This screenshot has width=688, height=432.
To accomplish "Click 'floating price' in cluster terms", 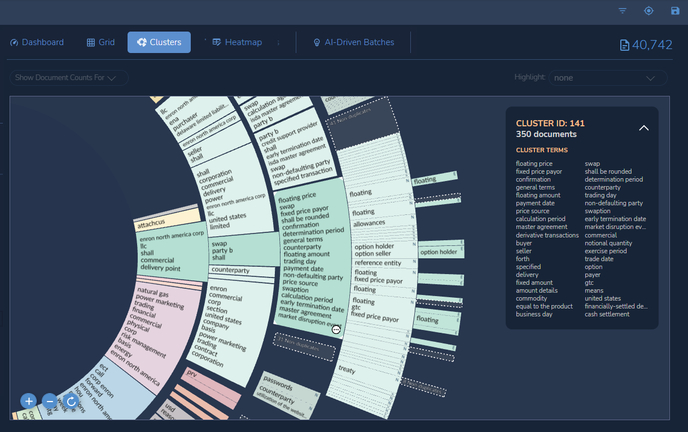I will [534, 164].
